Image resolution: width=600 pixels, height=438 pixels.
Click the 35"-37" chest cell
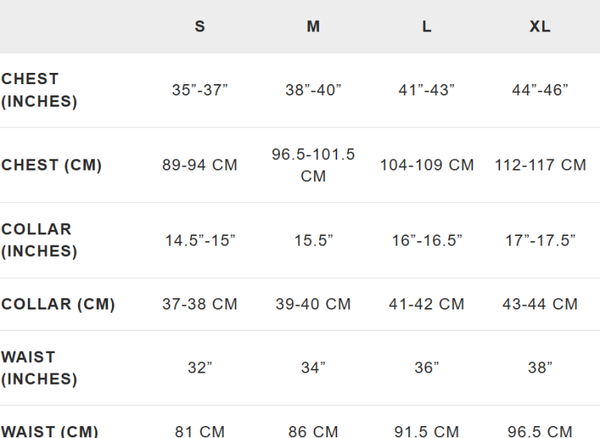click(x=200, y=90)
